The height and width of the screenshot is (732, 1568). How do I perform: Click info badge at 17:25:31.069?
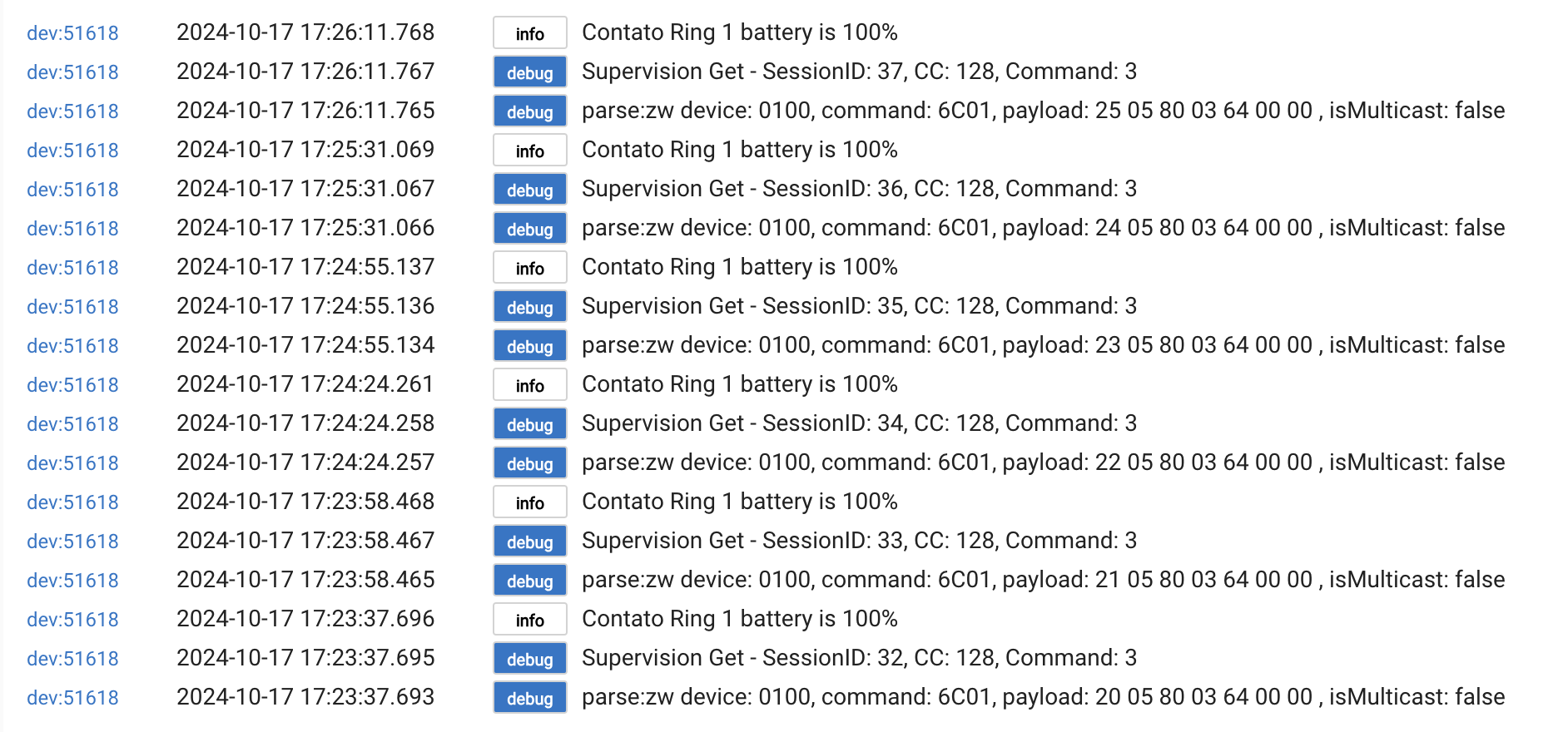click(x=530, y=151)
